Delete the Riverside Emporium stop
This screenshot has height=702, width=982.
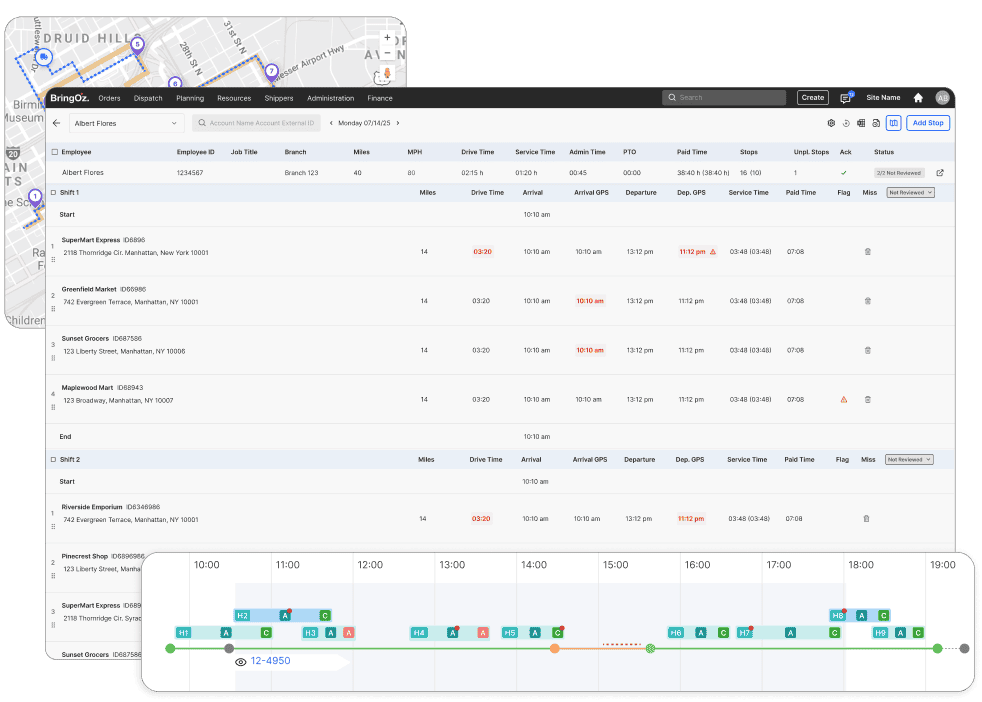866,519
